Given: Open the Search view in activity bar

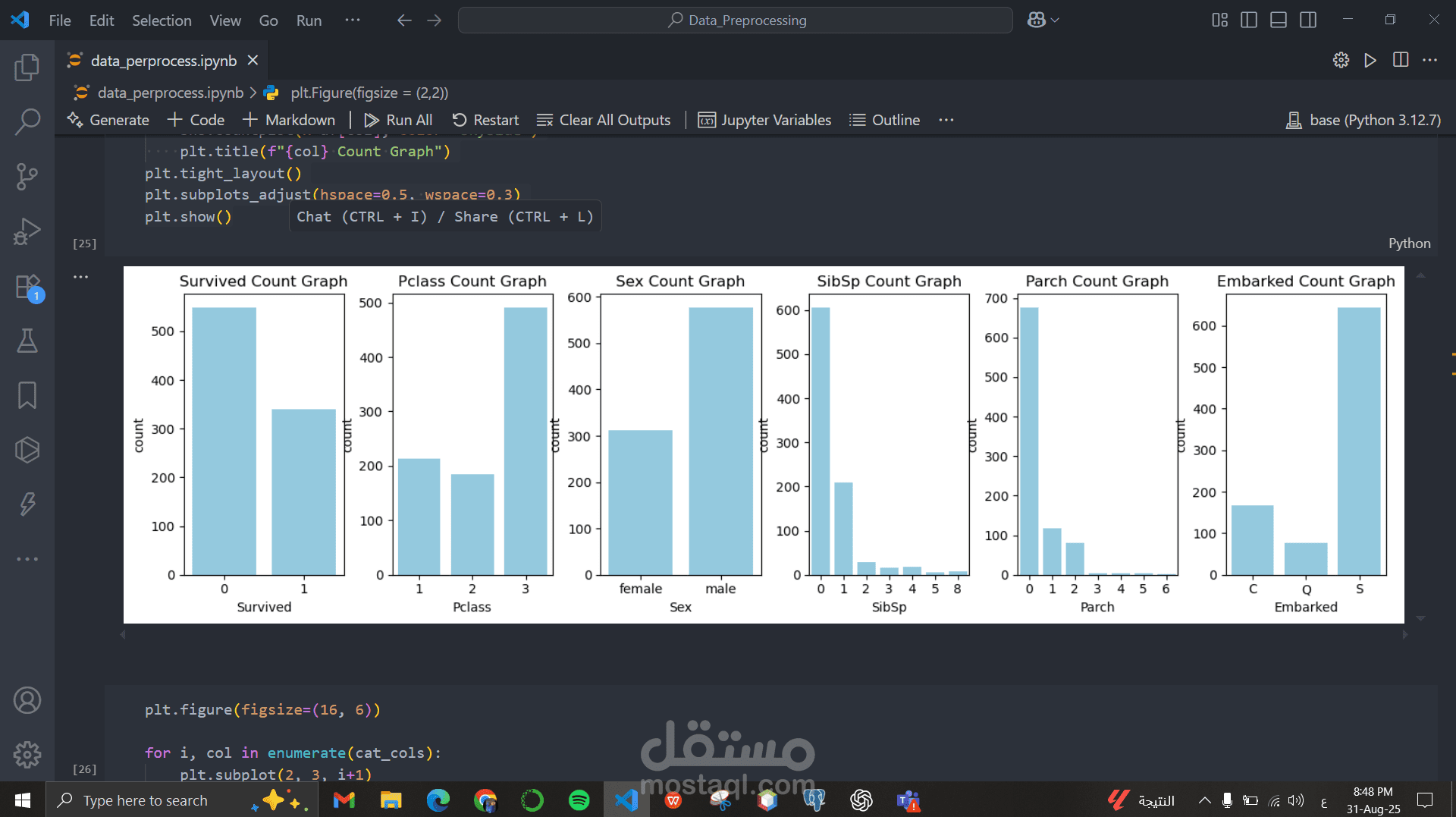Looking at the screenshot, I should pos(27,121).
